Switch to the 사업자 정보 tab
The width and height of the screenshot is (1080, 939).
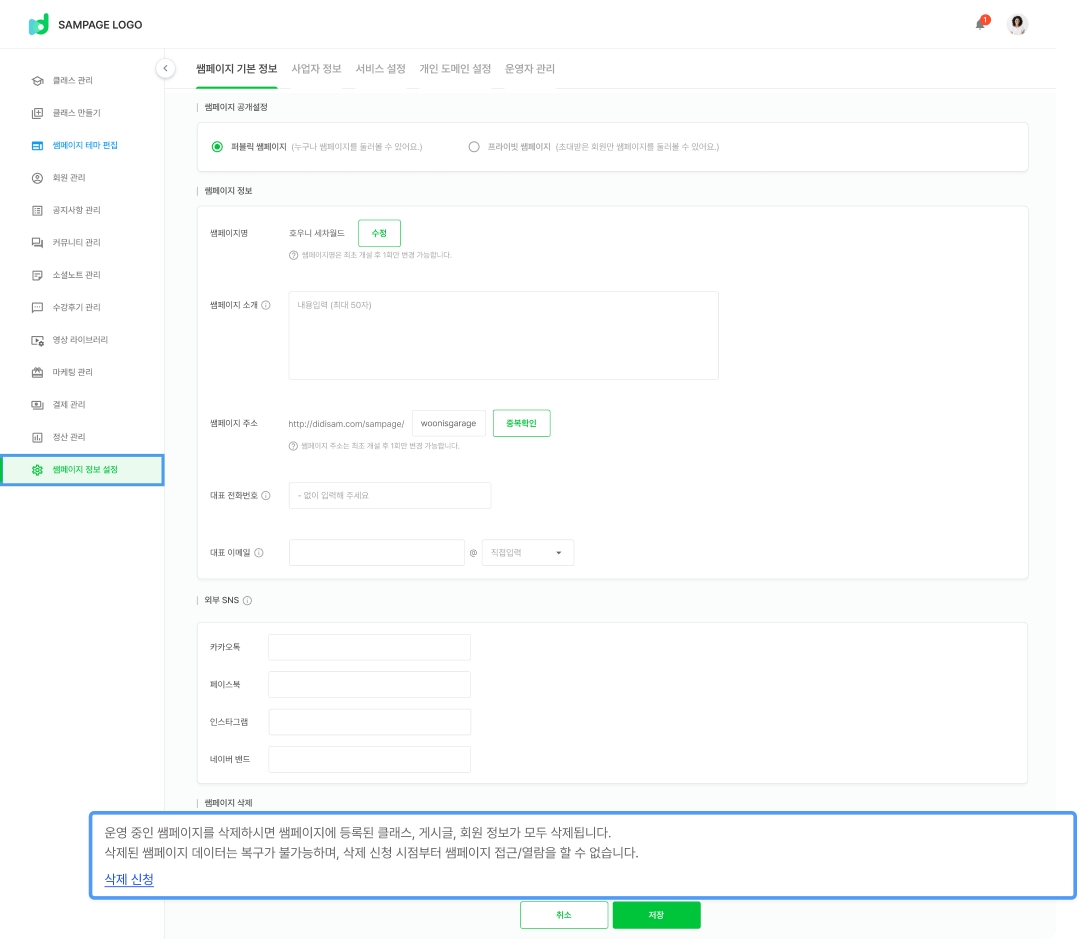[316, 69]
